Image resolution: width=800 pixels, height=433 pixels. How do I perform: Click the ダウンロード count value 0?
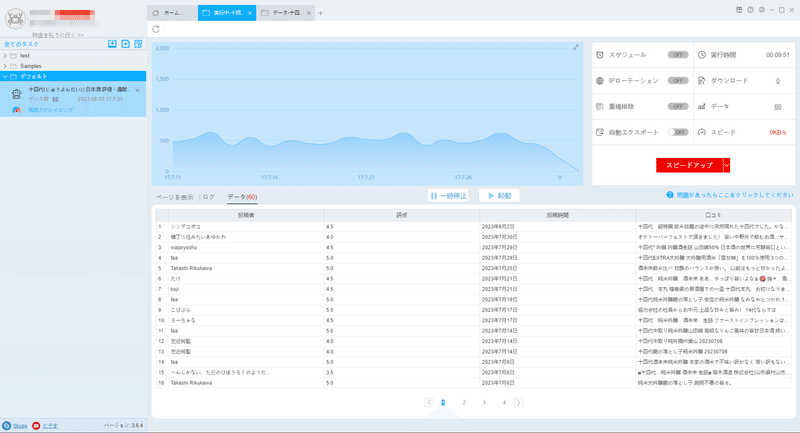[x=778, y=81]
